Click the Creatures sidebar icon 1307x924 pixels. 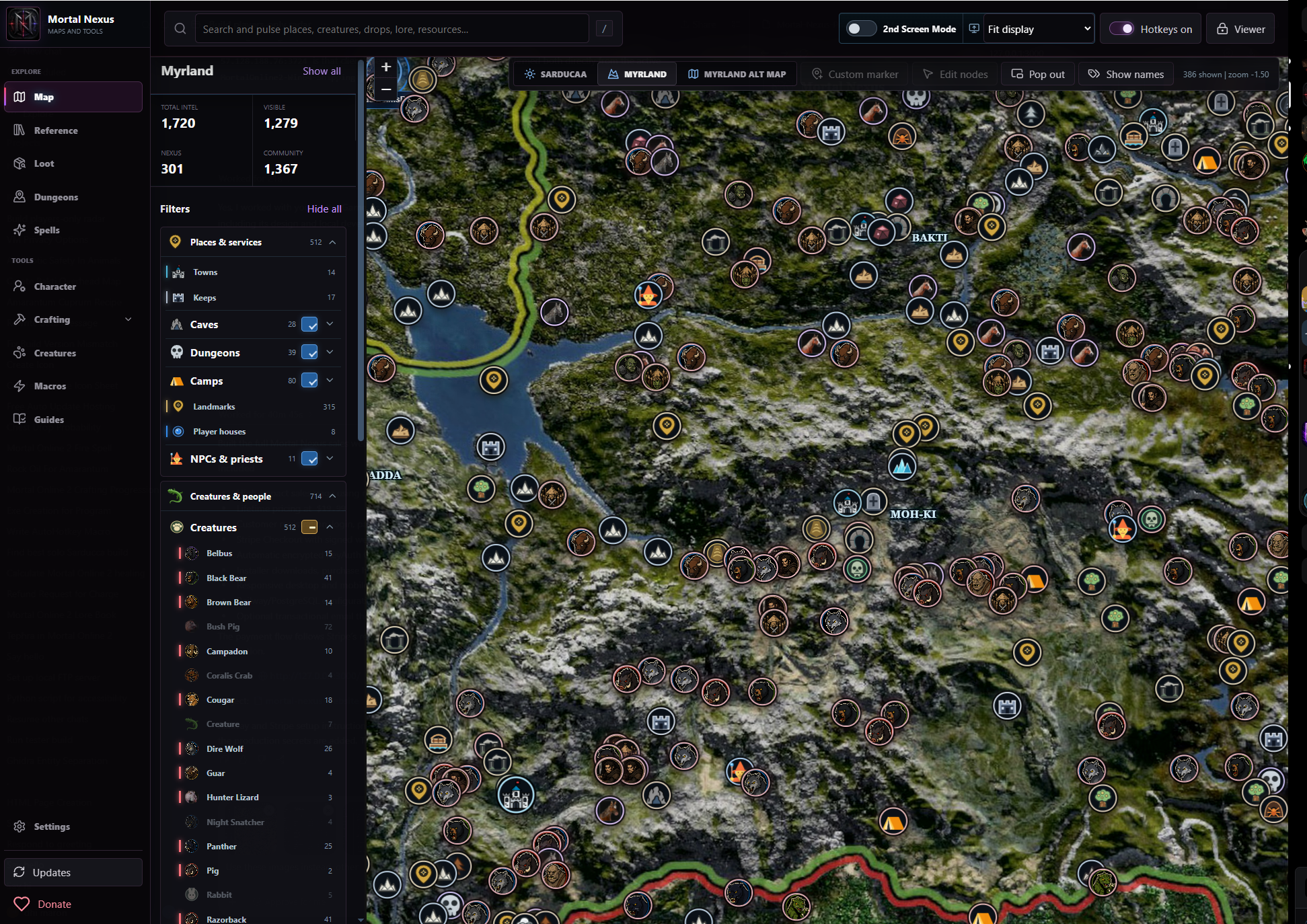click(20, 353)
